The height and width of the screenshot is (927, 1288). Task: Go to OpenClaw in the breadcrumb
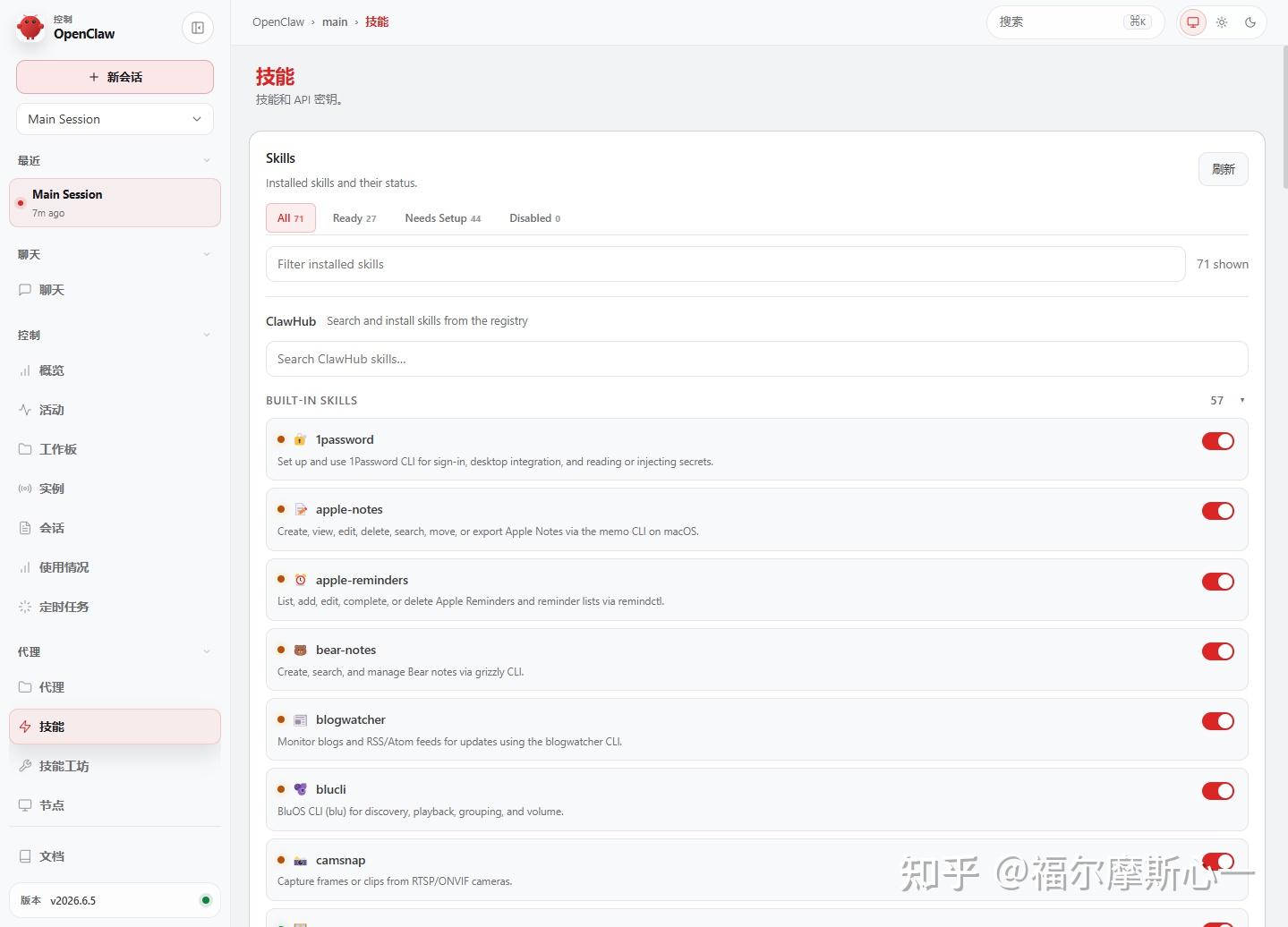click(x=278, y=21)
